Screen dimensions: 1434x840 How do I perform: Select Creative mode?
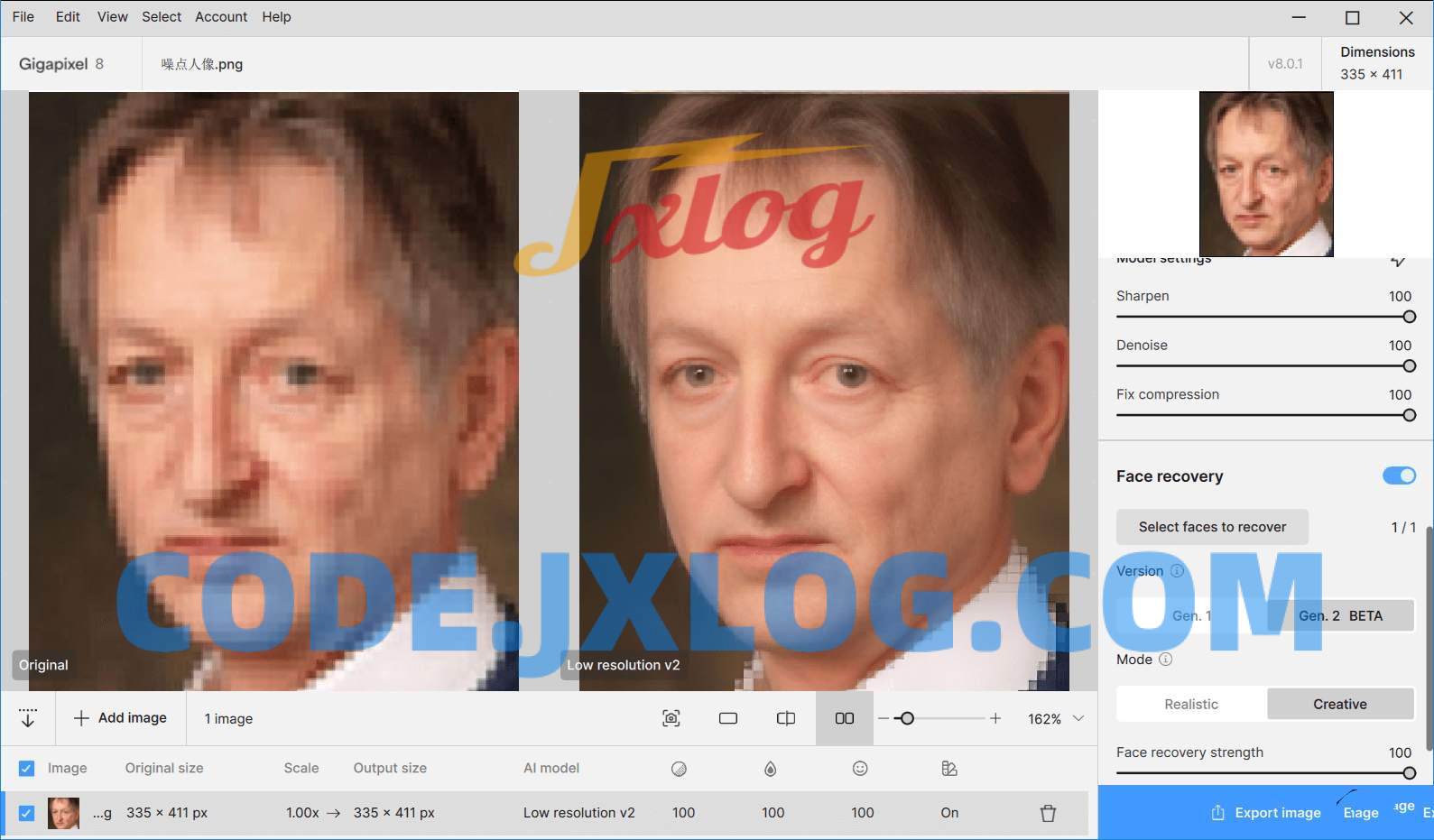tap(1340, 704)
